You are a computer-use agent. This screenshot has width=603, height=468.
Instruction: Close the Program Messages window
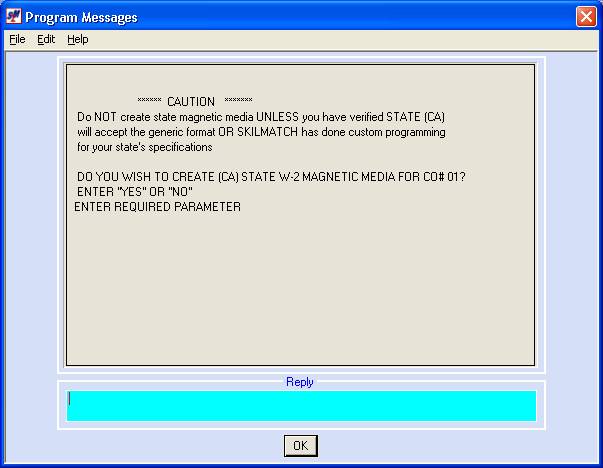(586, 17)
